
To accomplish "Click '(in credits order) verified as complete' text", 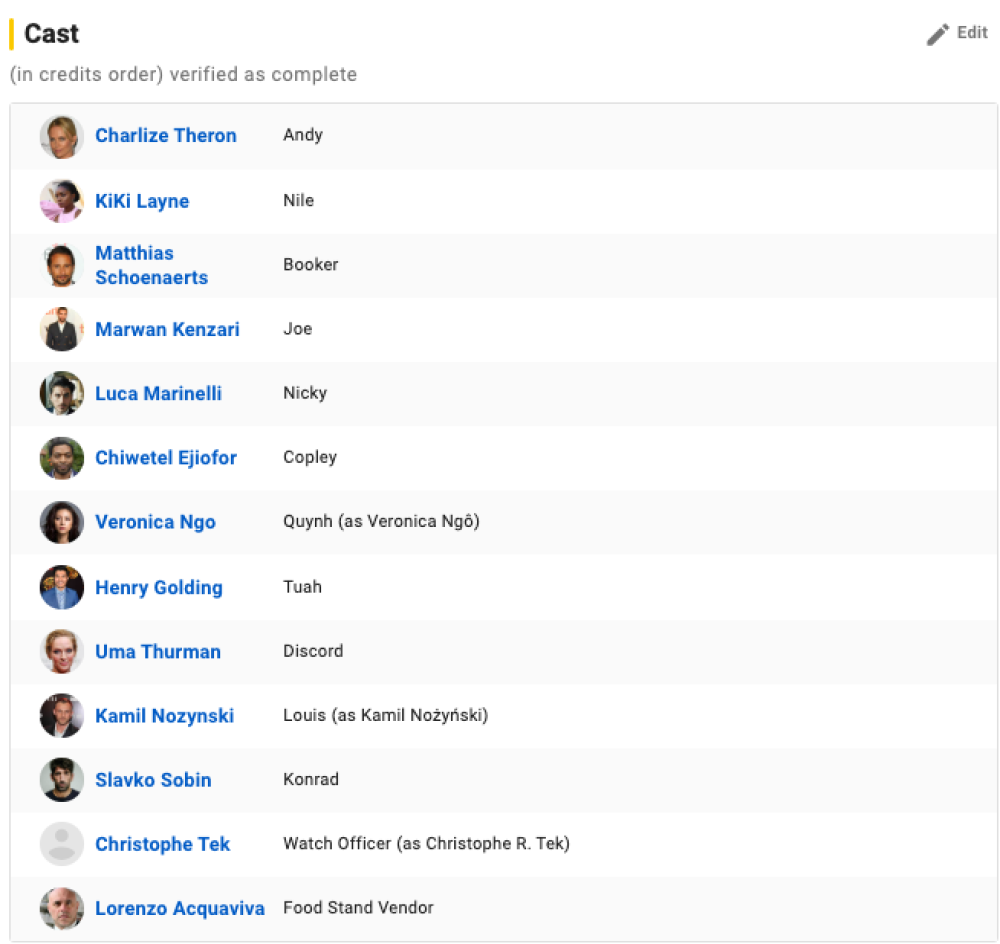I will click(x=184, y=75).
